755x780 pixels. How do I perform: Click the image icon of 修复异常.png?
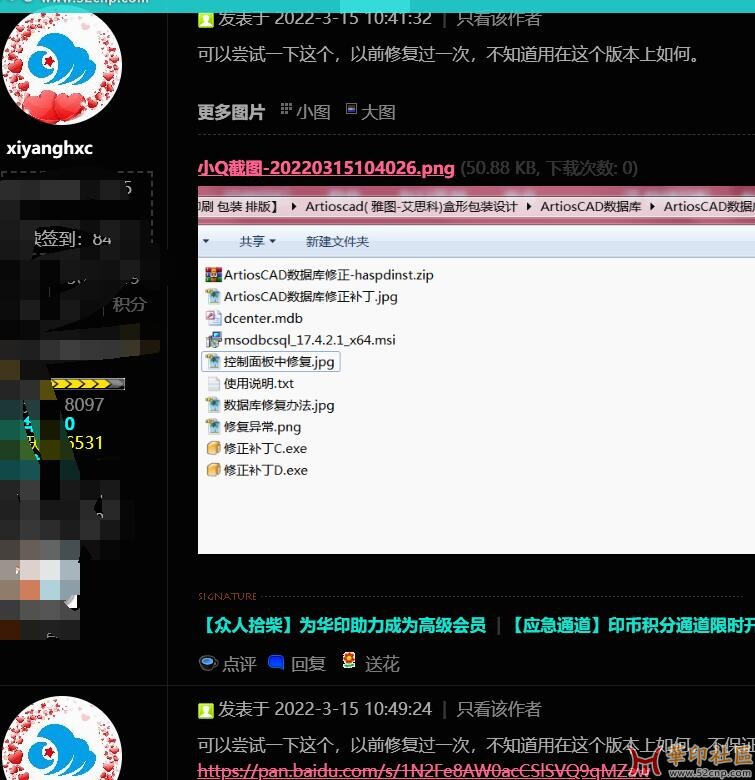tap(213, 427)
